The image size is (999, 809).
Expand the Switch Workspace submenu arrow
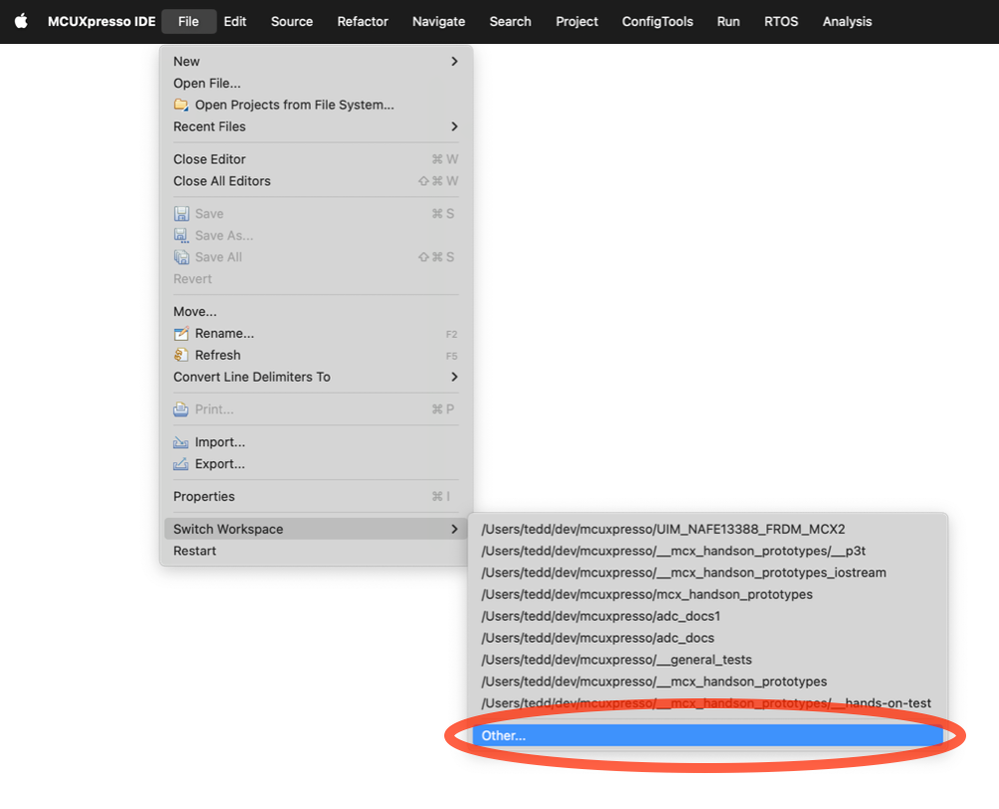454,529
